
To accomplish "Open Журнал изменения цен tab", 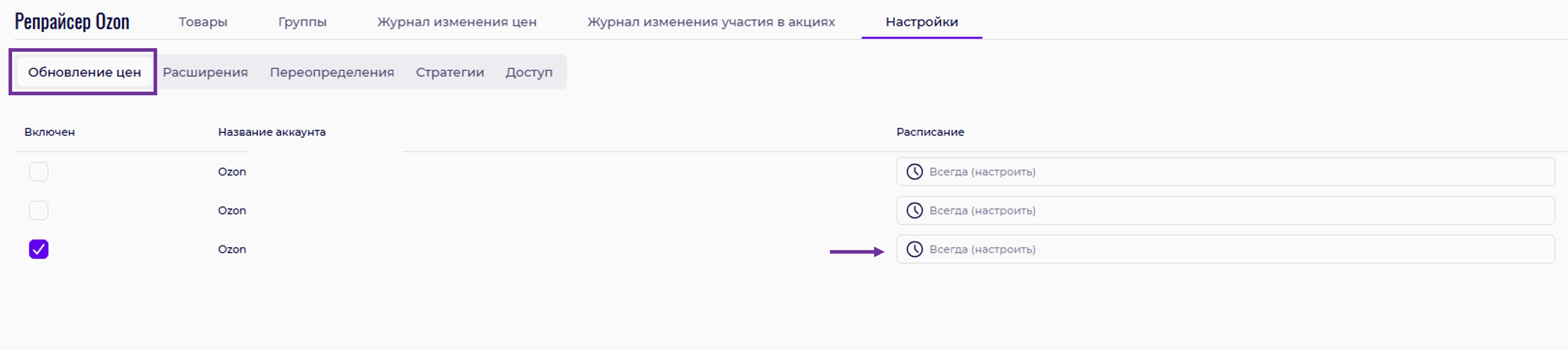I will coord(457,22).
